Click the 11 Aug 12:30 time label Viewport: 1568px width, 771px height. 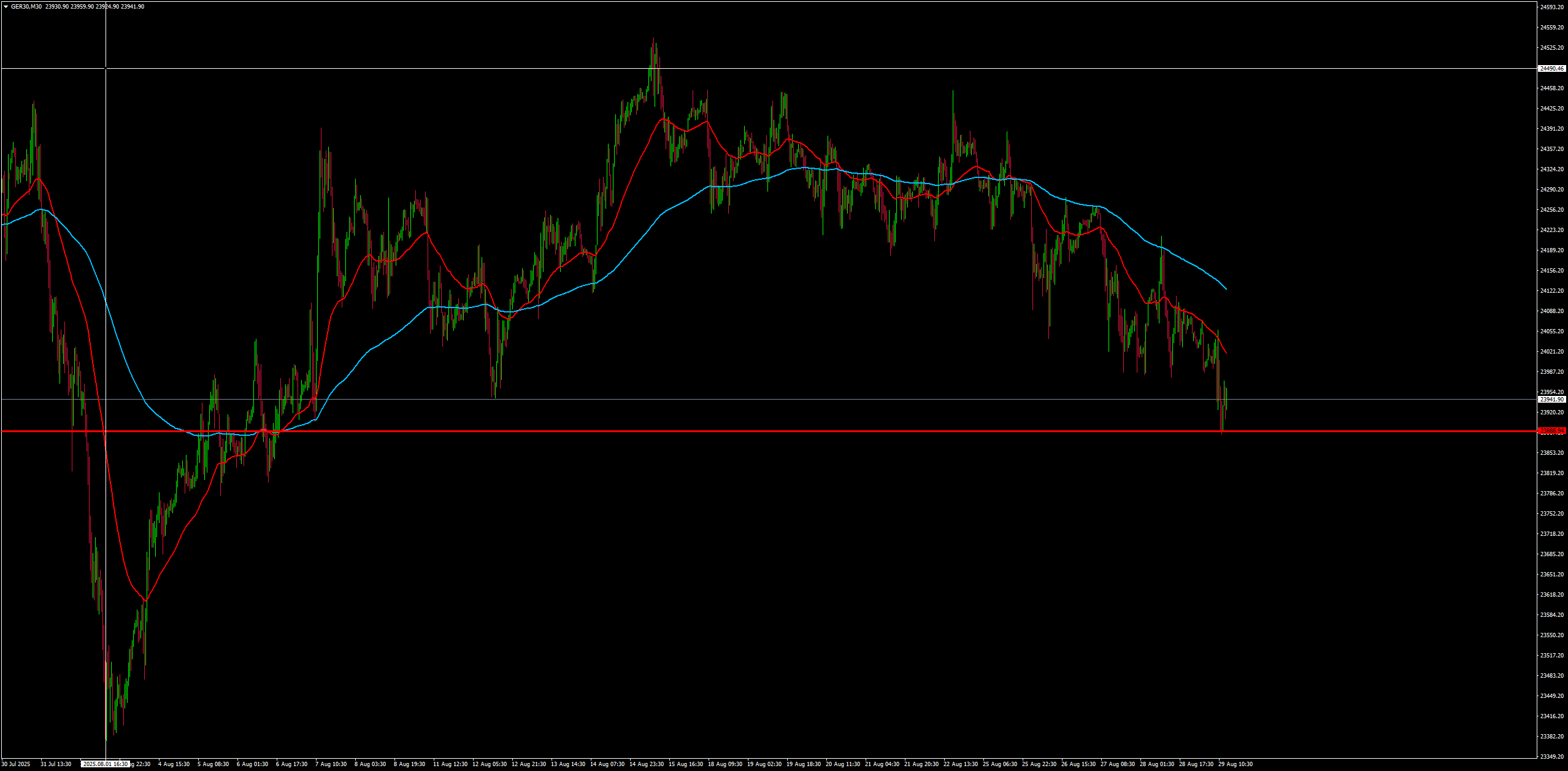click(450, 764)
